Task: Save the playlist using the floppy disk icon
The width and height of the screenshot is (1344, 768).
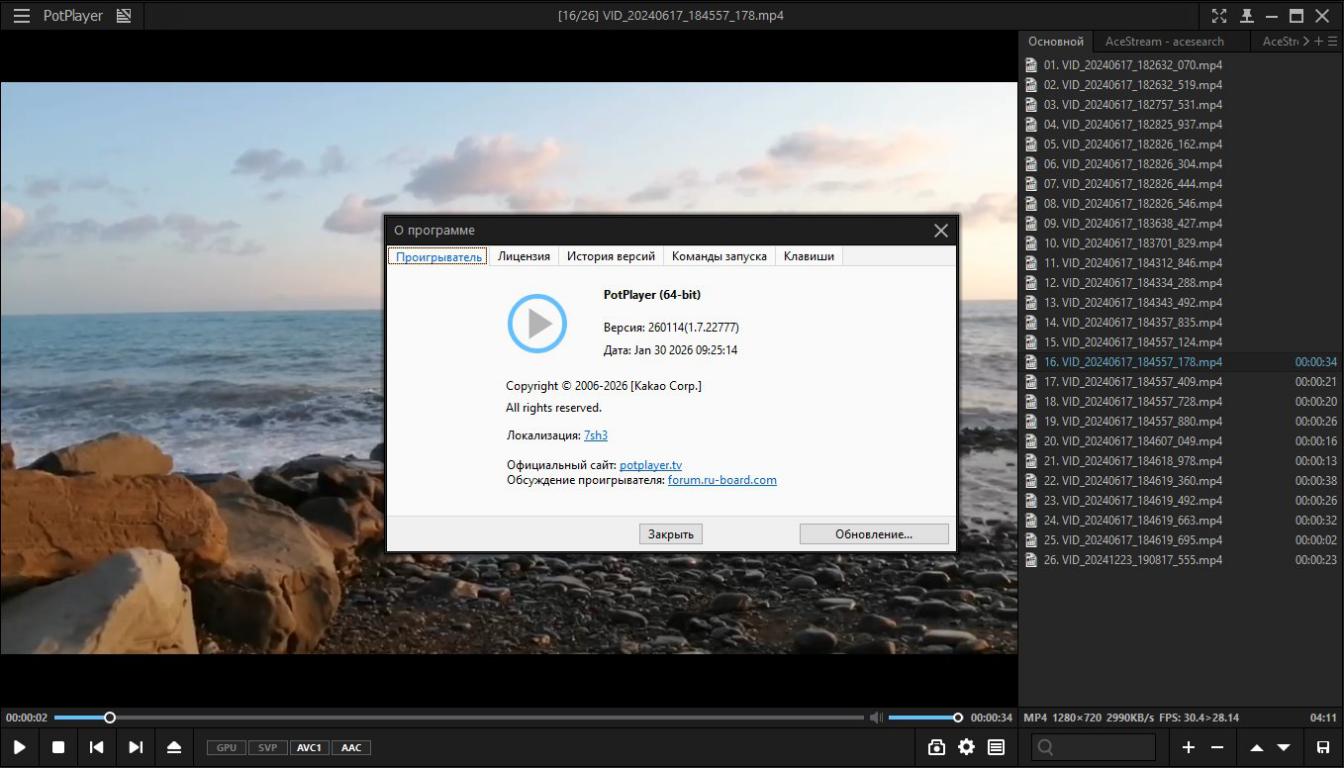Action: coord(1323,747)
